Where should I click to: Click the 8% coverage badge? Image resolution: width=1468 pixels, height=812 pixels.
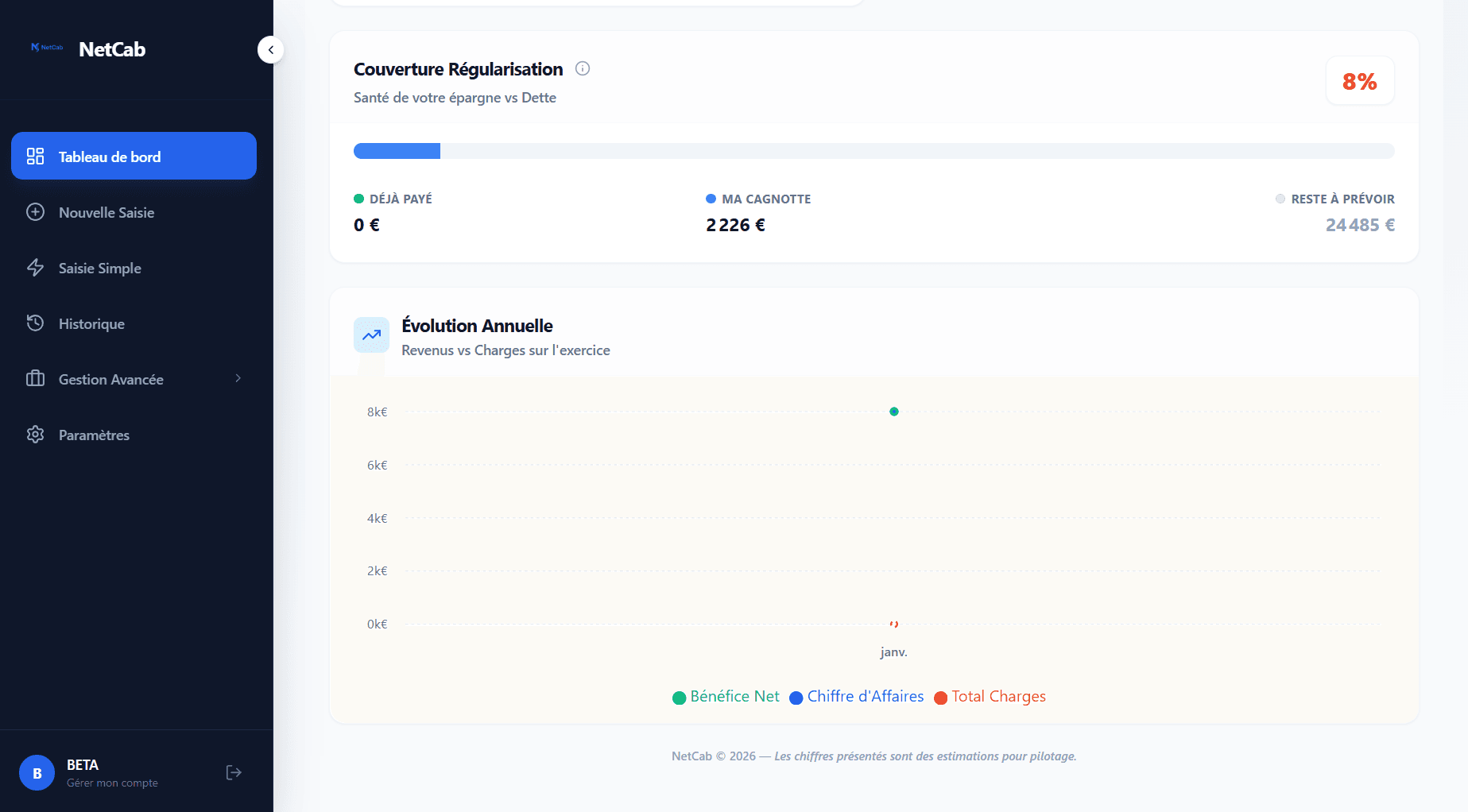click(x=1359, y=81)
